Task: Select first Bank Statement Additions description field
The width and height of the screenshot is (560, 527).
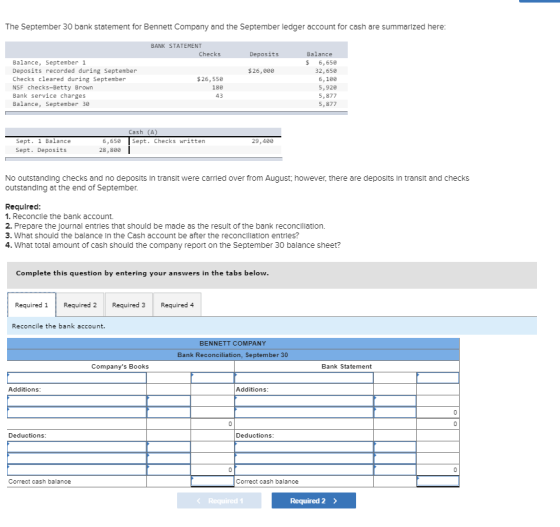Action: pyautogui.click(x=304, y=401)
